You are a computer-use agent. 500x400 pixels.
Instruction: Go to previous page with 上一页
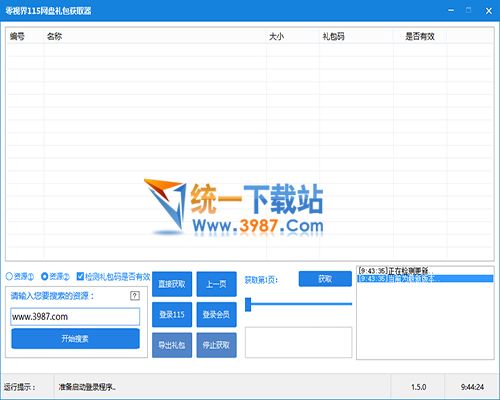click(217, 284)
